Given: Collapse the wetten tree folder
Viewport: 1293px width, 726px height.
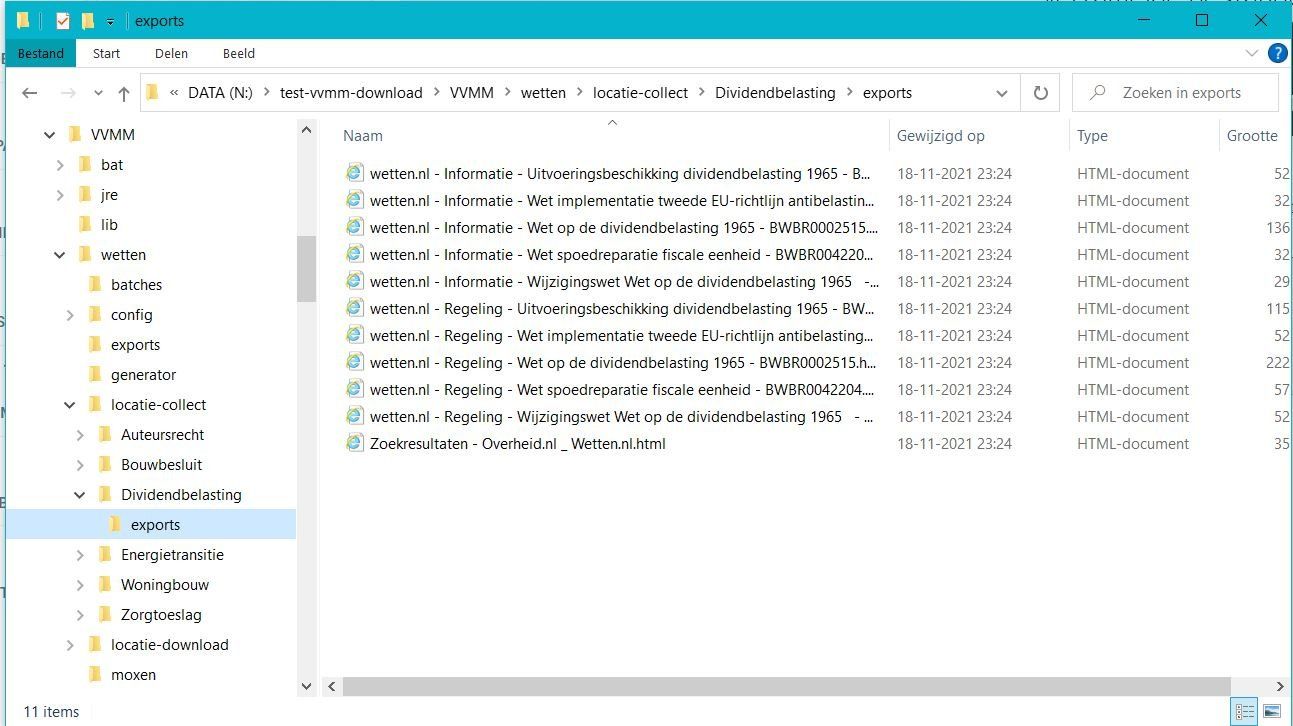Looking at the screenshot, I should coord(60,255).
